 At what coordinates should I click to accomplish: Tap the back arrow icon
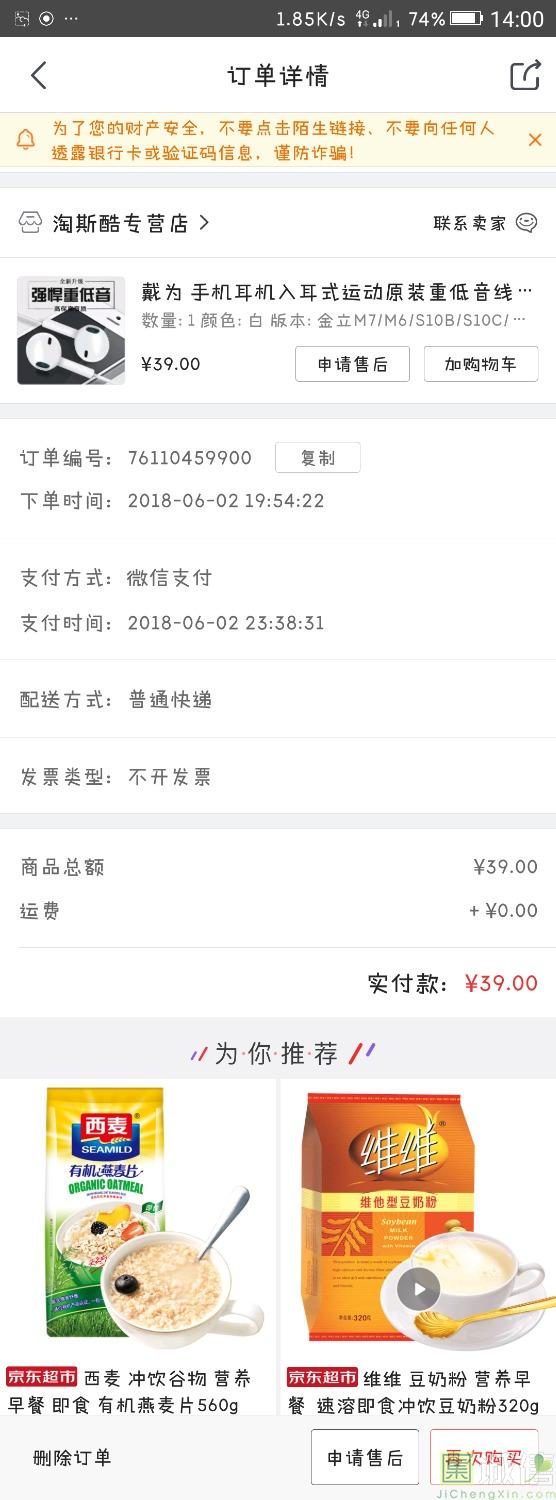(39, 76)
